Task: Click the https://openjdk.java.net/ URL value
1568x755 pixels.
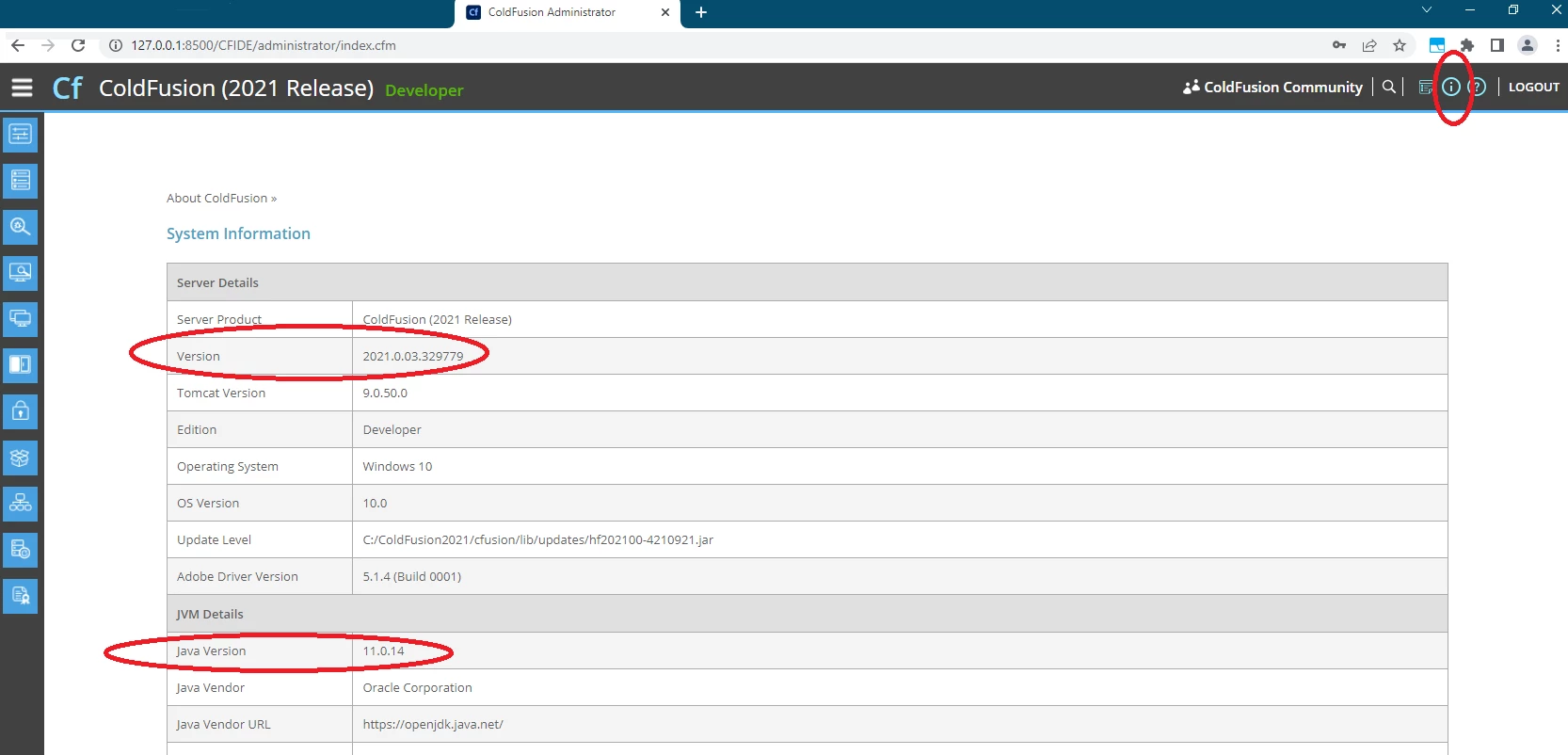Action: point(433,724)
